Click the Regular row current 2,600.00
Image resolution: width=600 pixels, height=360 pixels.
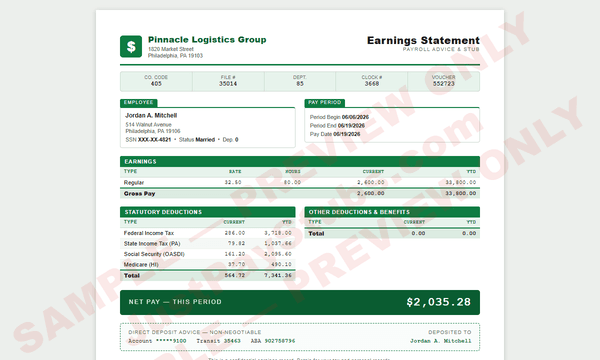[x=370, y=182]
